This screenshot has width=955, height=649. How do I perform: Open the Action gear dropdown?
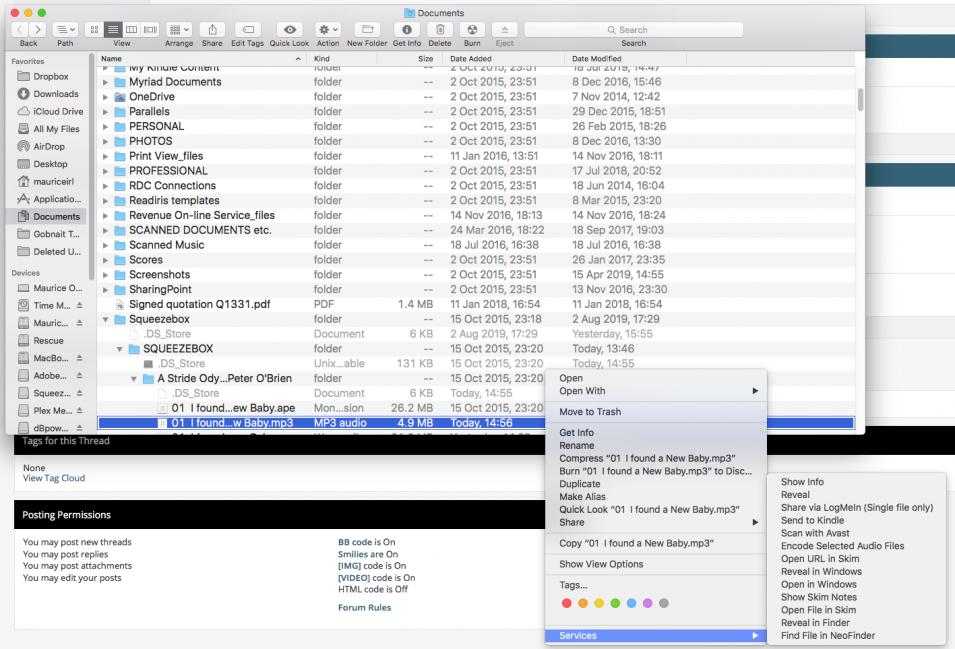pos(327,31)
